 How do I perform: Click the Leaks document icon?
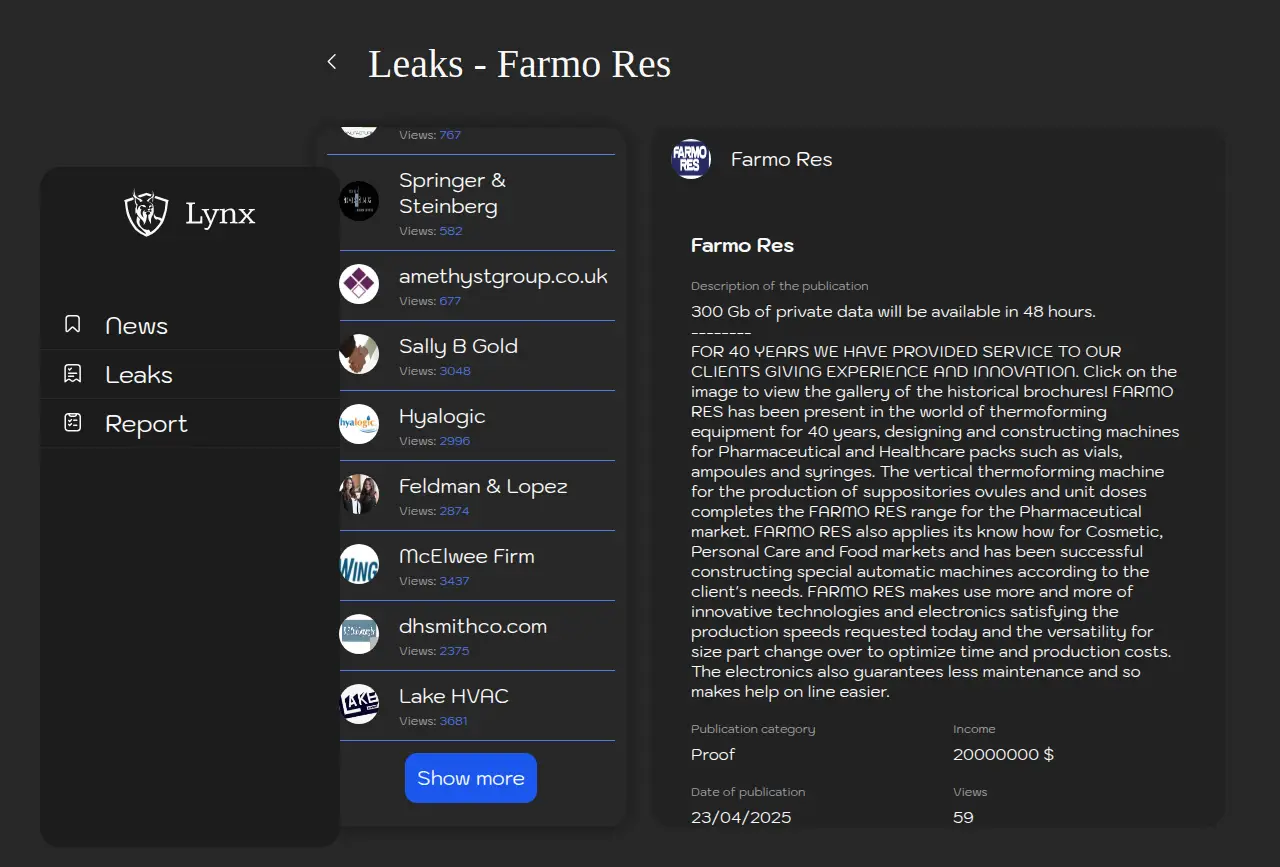tap(72, 374)
